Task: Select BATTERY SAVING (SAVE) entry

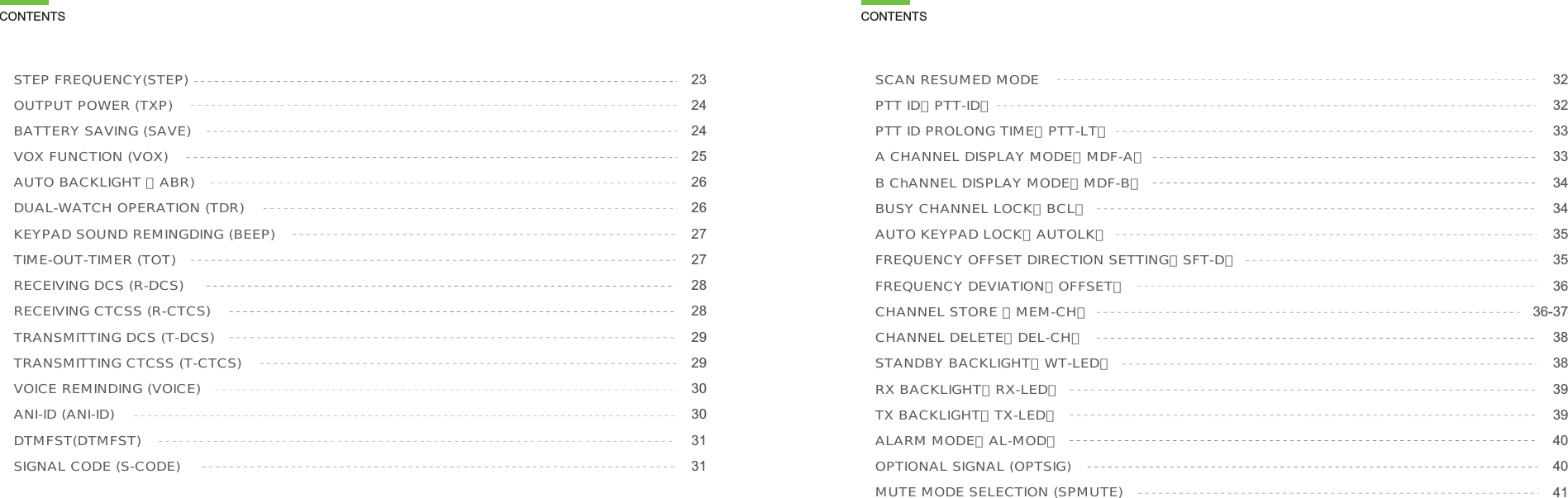Action: tap(102, 131)
